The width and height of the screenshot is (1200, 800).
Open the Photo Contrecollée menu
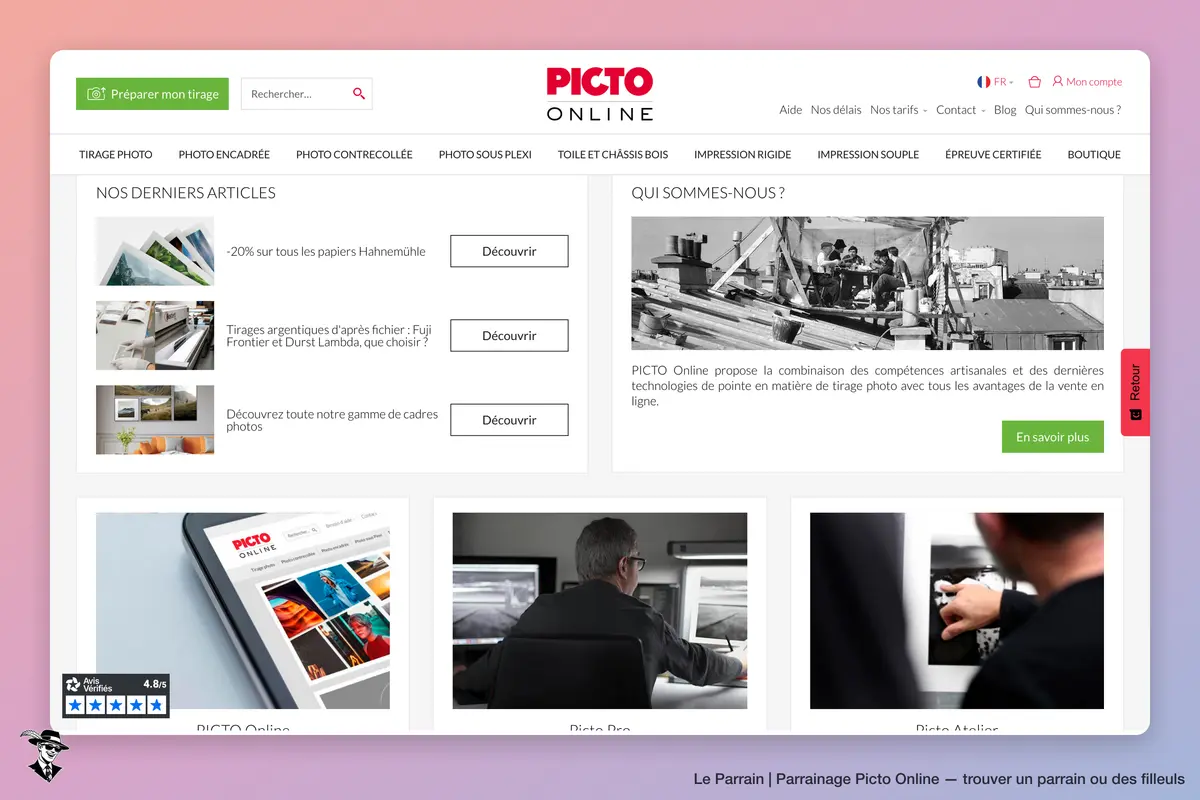click(x=354, y=155)
